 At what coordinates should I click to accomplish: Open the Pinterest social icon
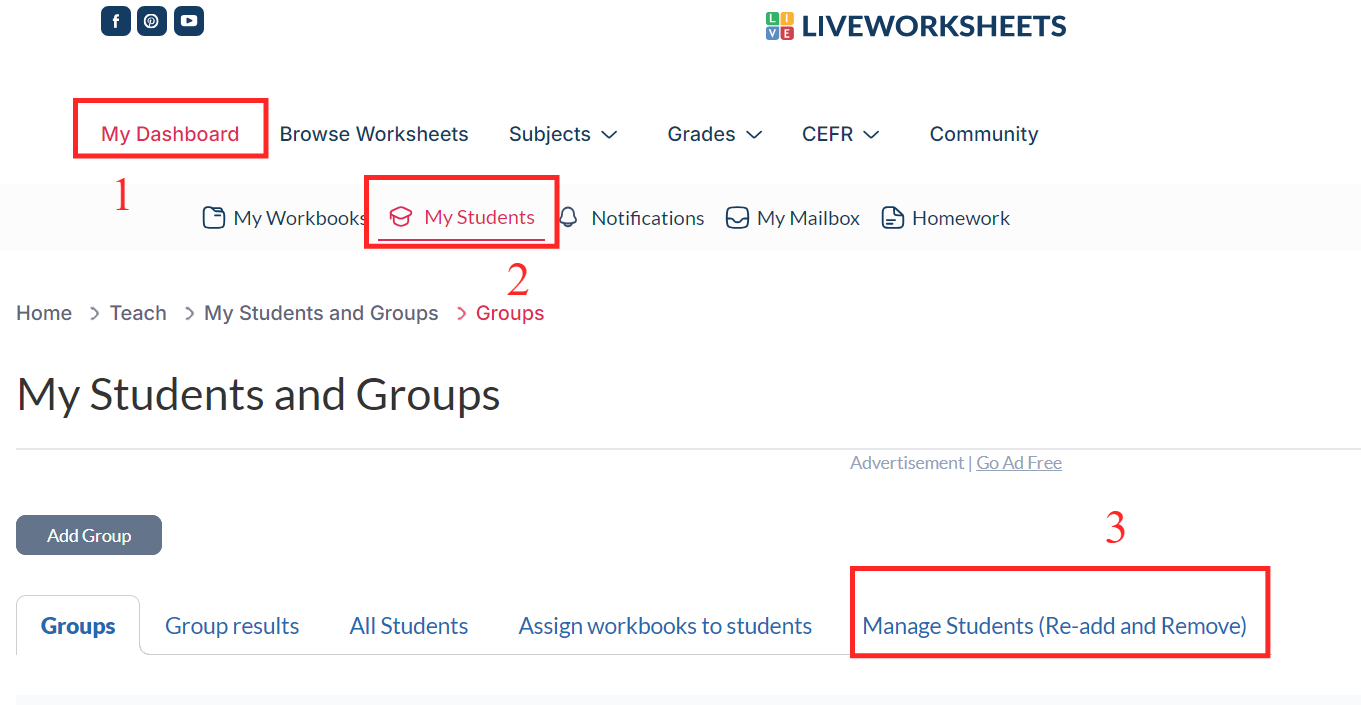click(x=152, y=21)
